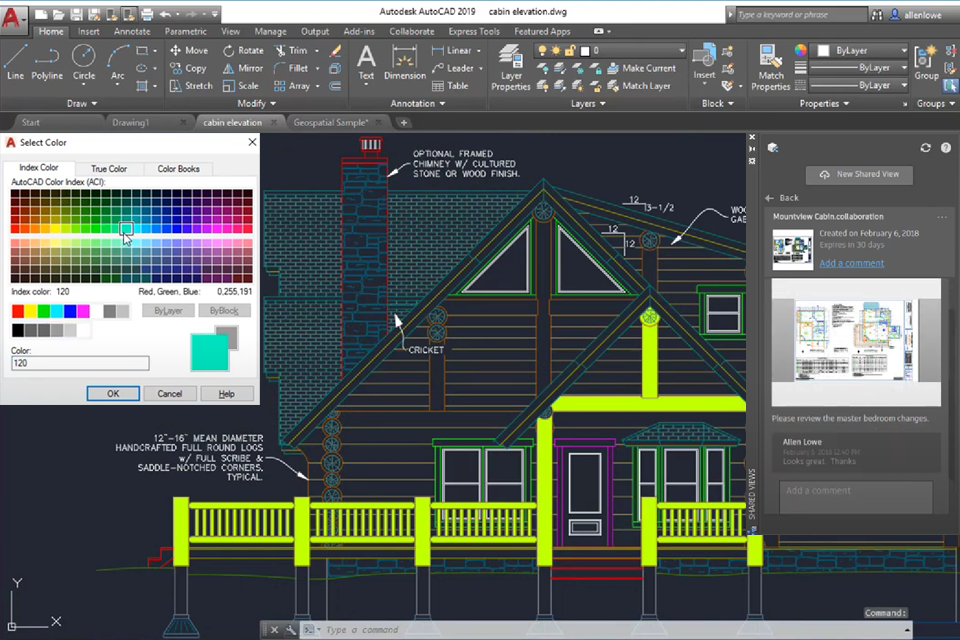Click Match Layer button
This screenshot has width=960, height=640.
[x=639, y=86]
